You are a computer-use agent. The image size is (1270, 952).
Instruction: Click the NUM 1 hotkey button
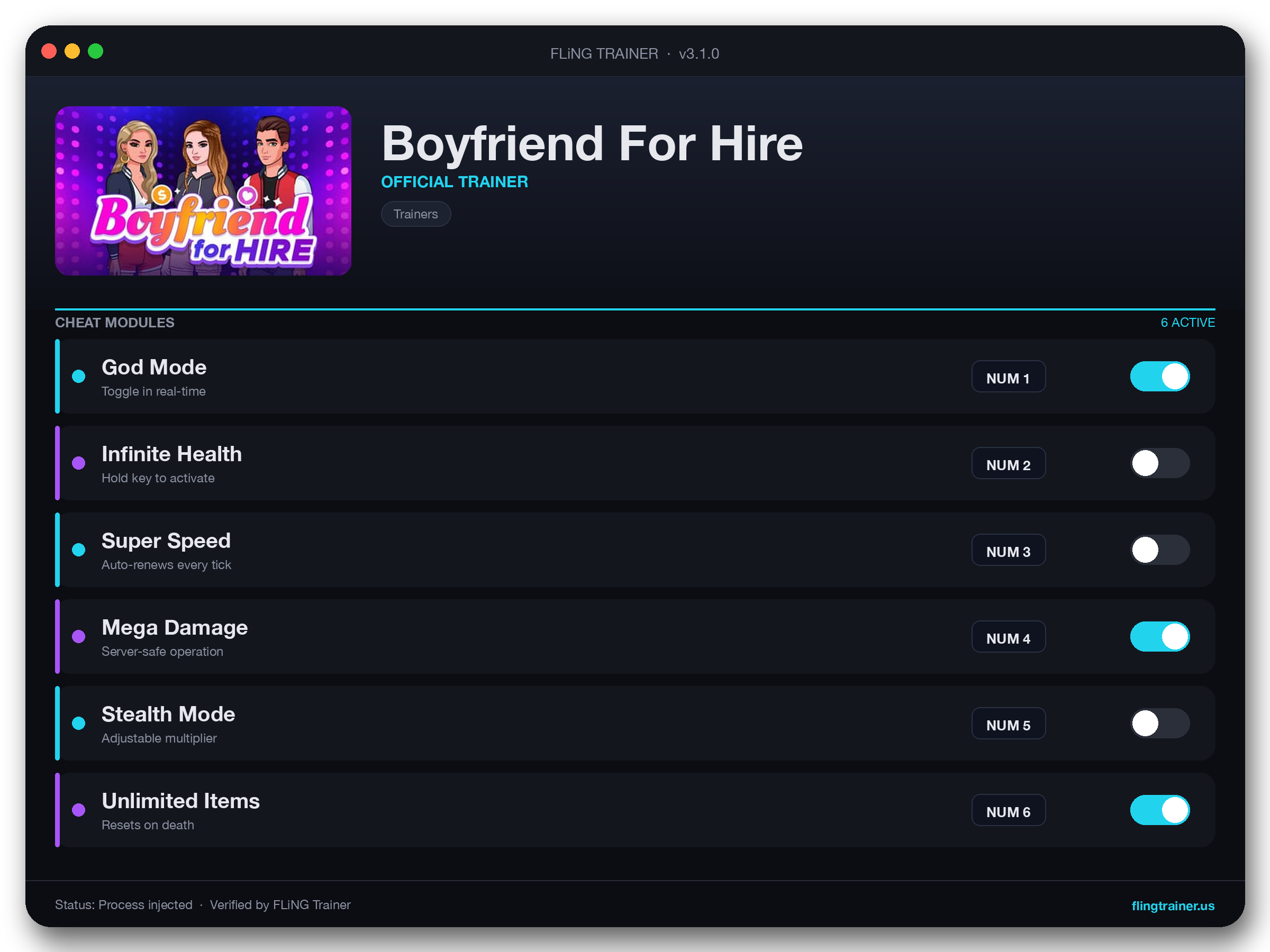(1008, 377)
